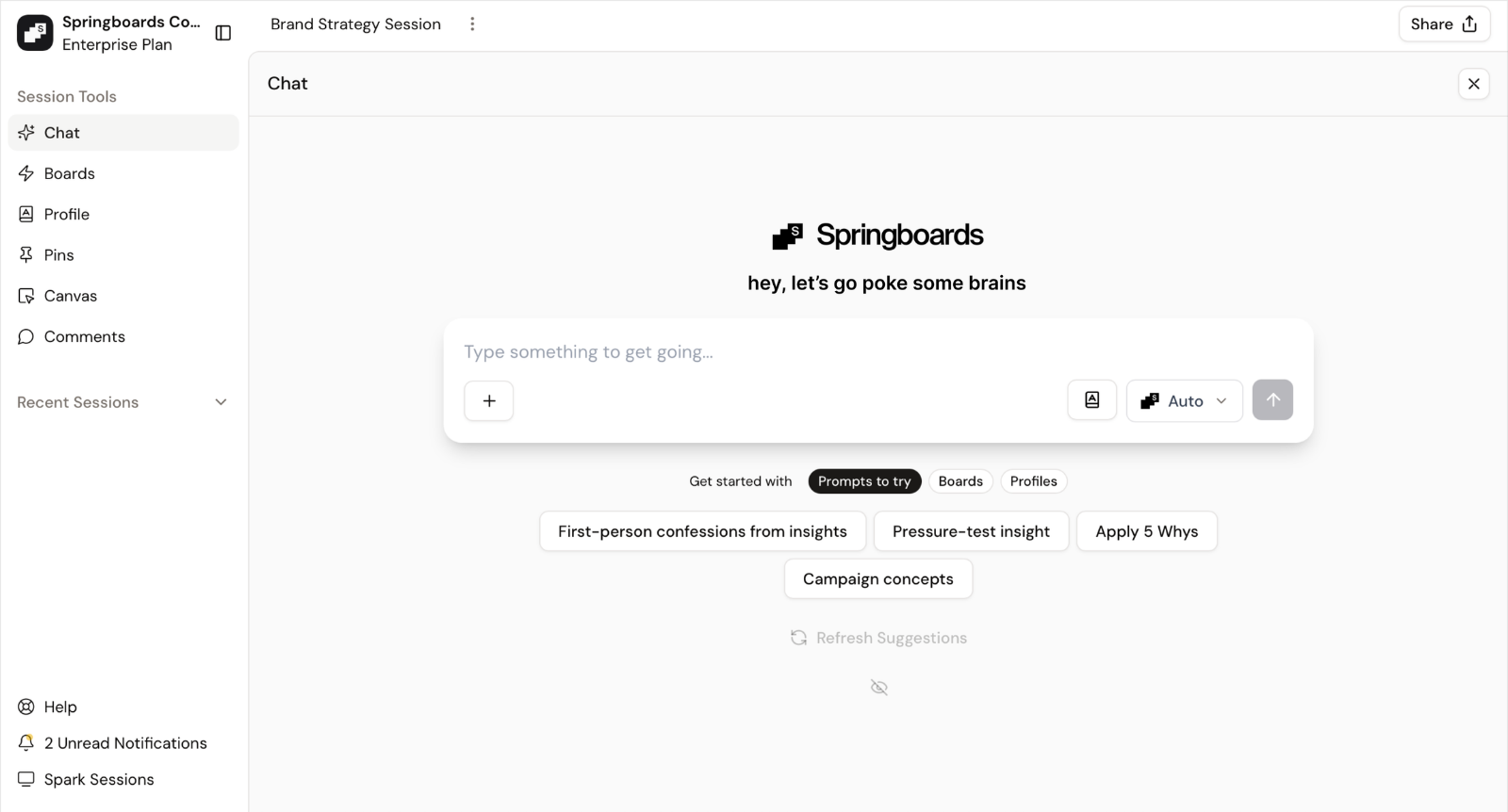This screenshot has width=1508, height=812.
Task: Open Comments in the sidebar
Action: click(x=123, y=336)
